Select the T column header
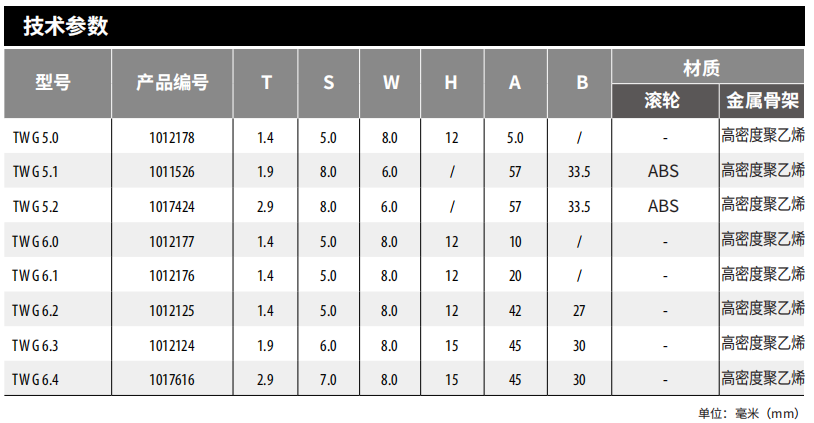Image resolution: width=814 pixels, height=423 pixels. [266, 83]
